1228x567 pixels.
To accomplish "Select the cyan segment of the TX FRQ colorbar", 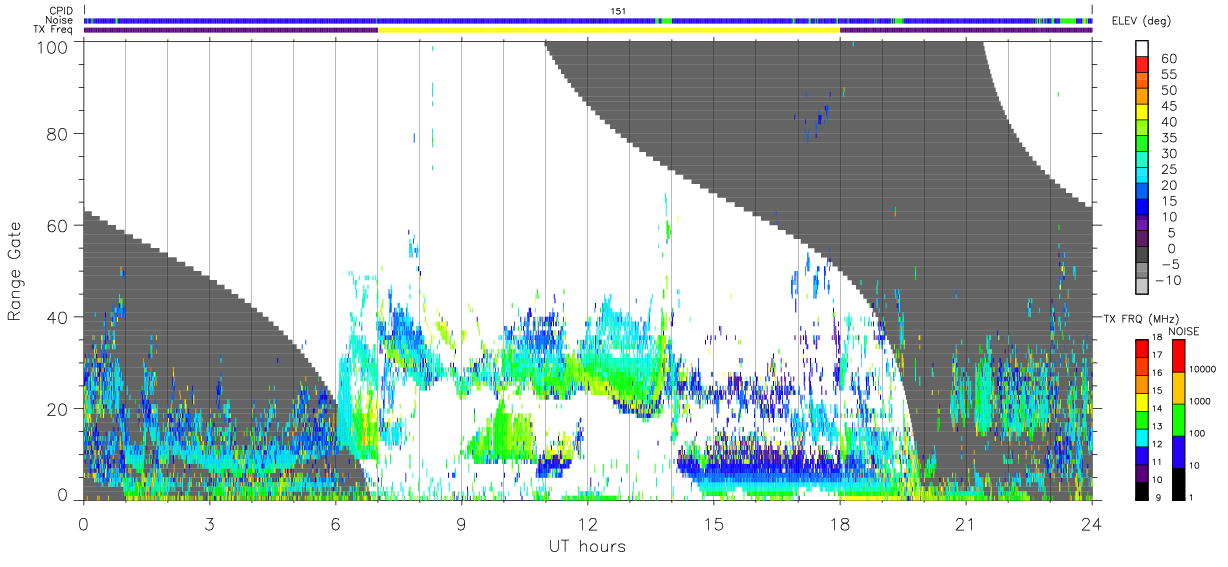I will tap(1142, 438).
